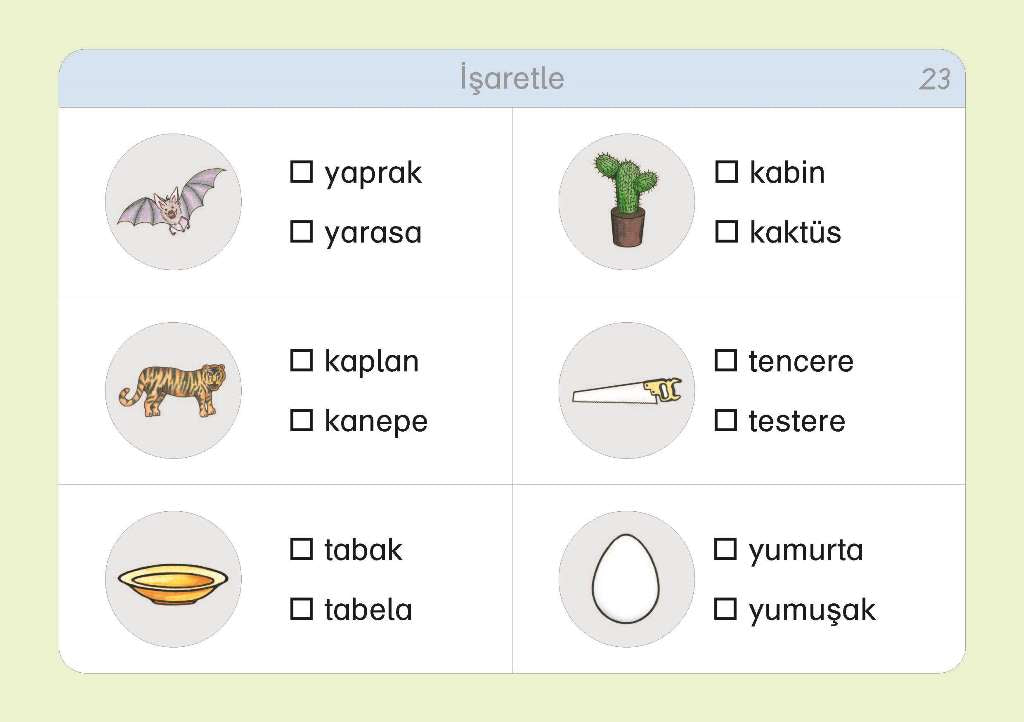Check the testere box
Viewport: 1024px width, 722px height.
pyautogui.click(x=726, y=421)
